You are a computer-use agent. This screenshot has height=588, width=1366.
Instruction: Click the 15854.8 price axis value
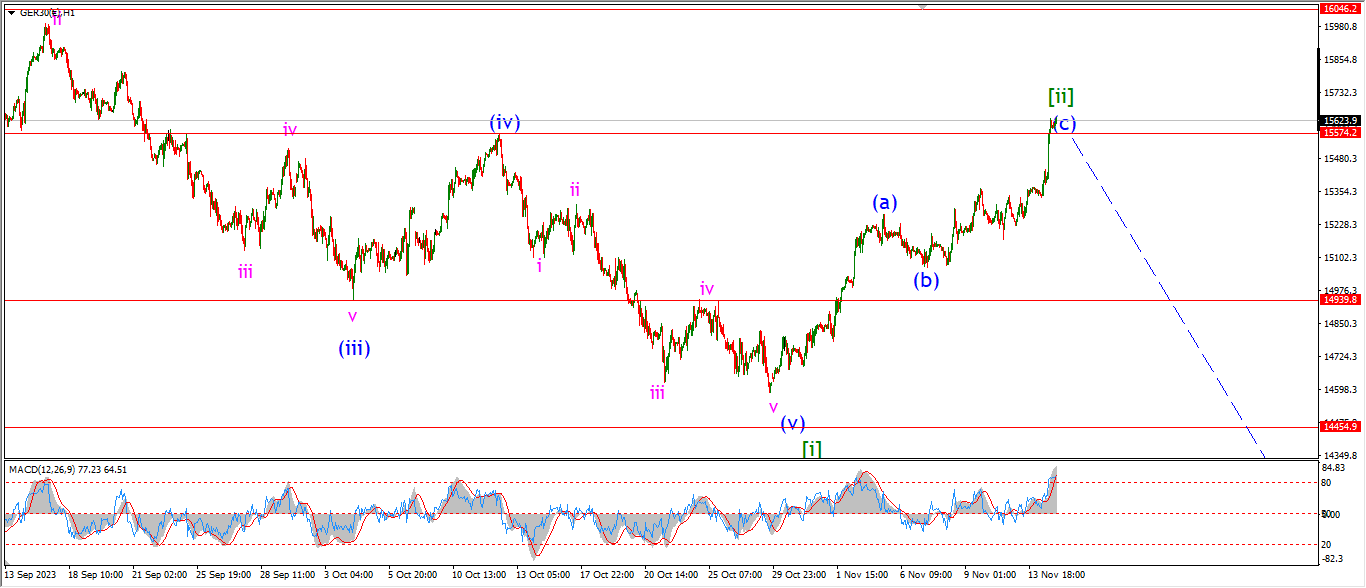(1339, 59)
